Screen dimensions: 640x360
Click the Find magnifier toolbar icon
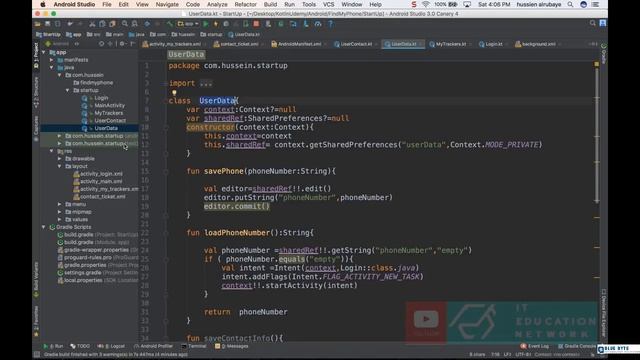(124, 24)
